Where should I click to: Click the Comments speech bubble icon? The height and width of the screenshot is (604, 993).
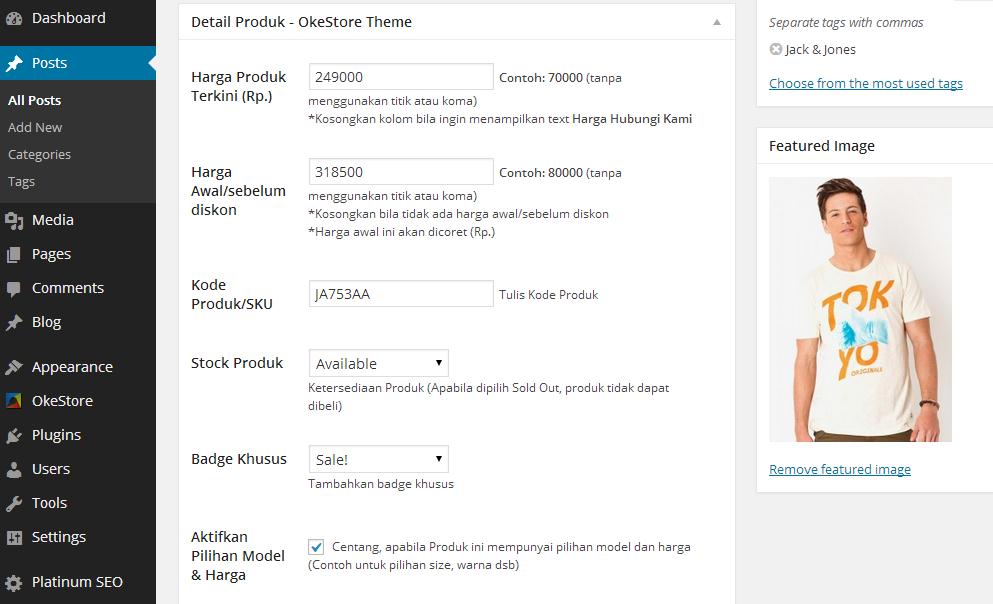[14, 288]
